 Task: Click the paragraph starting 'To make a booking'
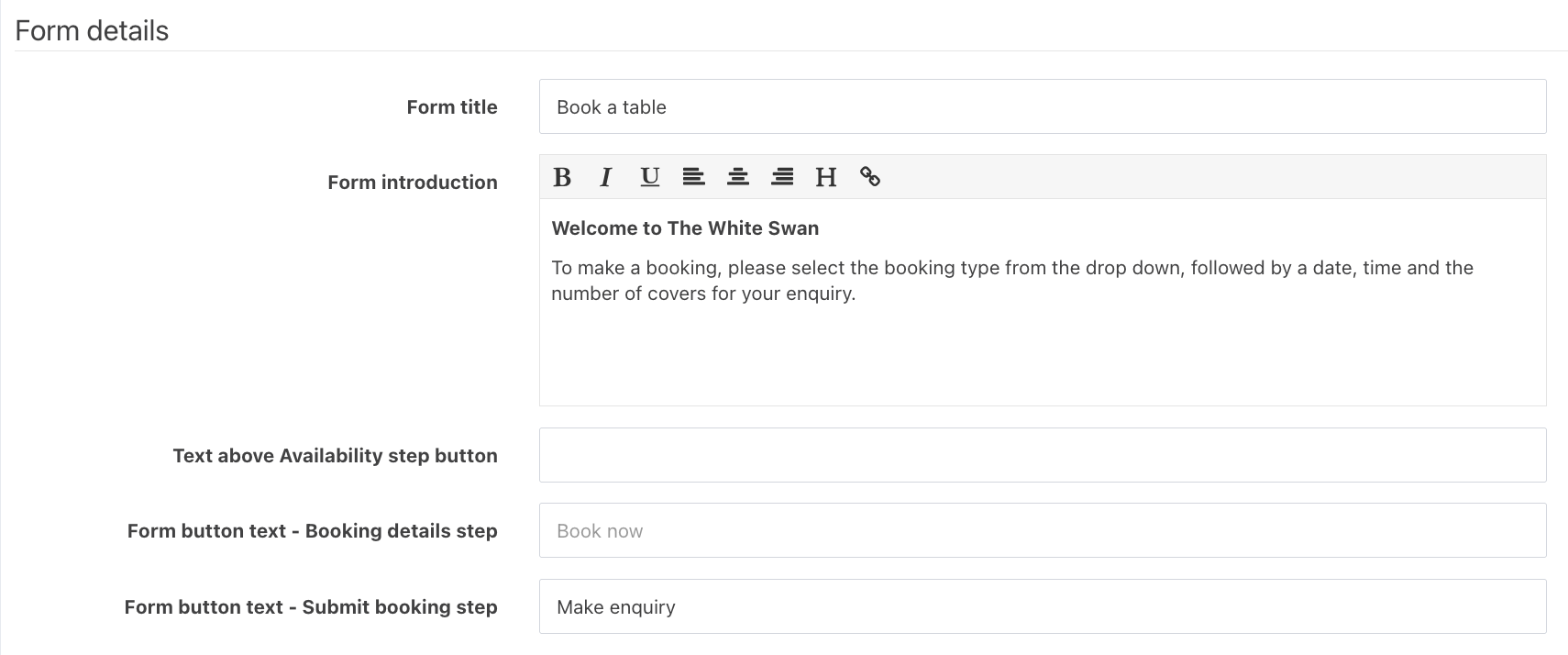click(x=1012, y=281)
